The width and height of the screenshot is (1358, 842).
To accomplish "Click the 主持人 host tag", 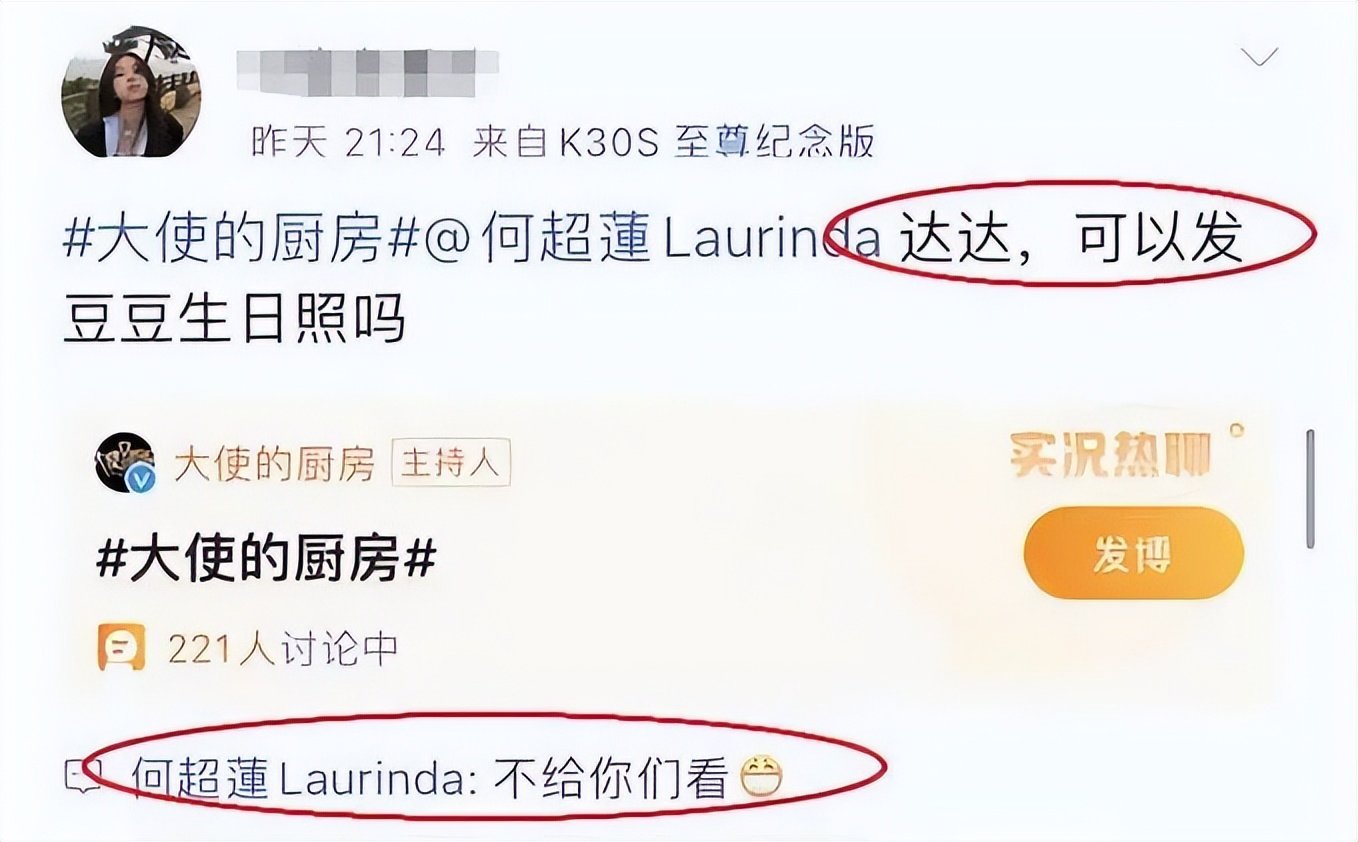I will [451, 464].
